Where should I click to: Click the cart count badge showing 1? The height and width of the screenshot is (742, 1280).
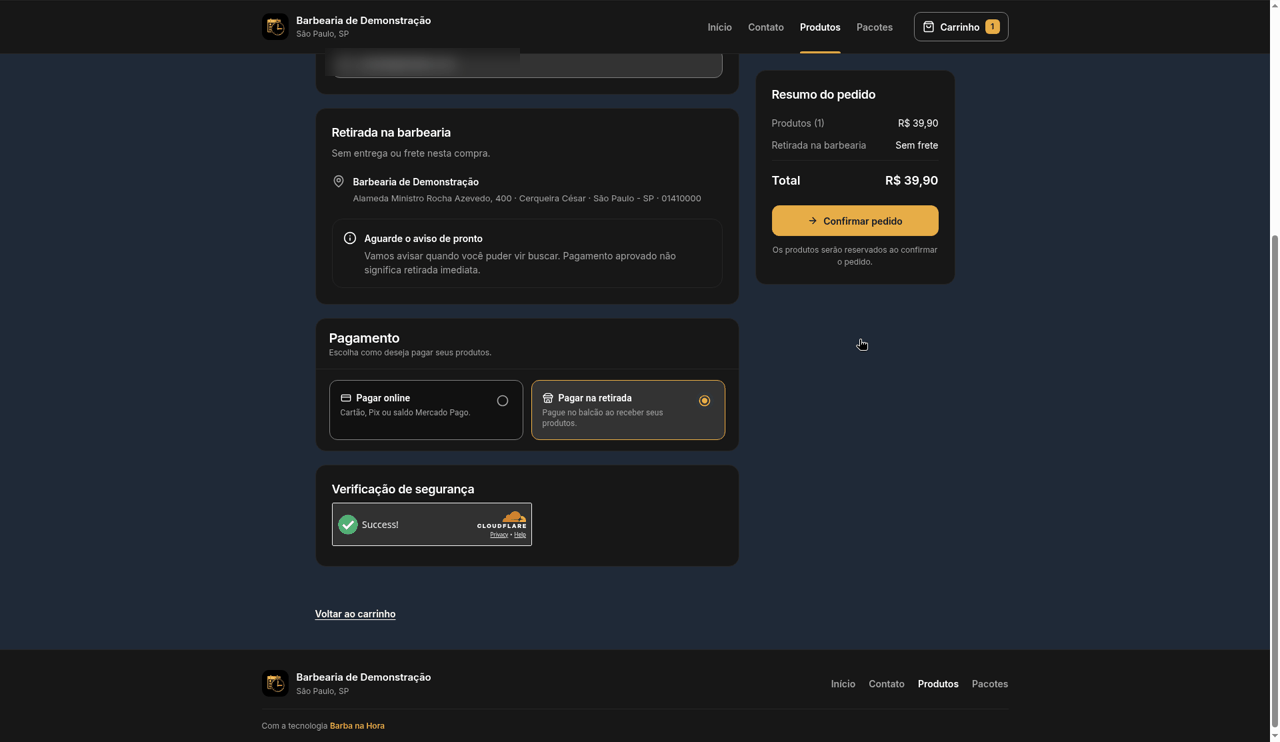(x=992, y=27)
